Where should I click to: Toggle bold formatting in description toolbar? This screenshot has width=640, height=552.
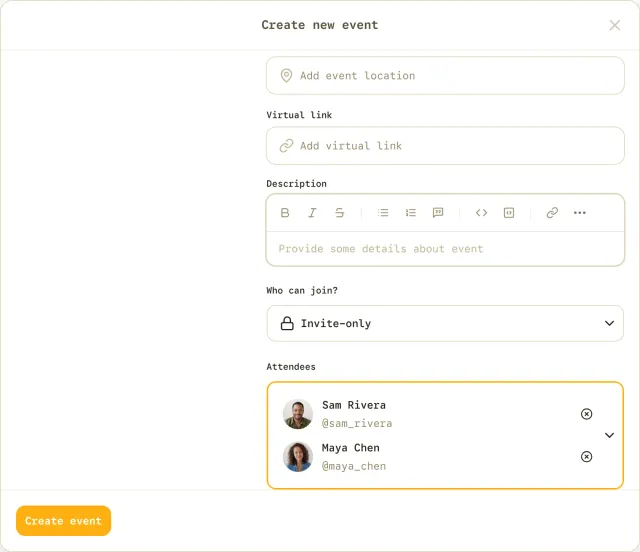[x=285, y=213]
